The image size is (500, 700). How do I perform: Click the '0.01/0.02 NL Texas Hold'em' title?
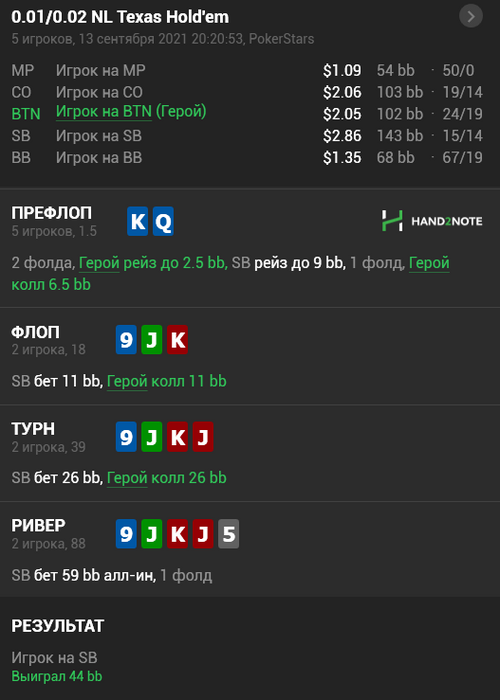120,17
